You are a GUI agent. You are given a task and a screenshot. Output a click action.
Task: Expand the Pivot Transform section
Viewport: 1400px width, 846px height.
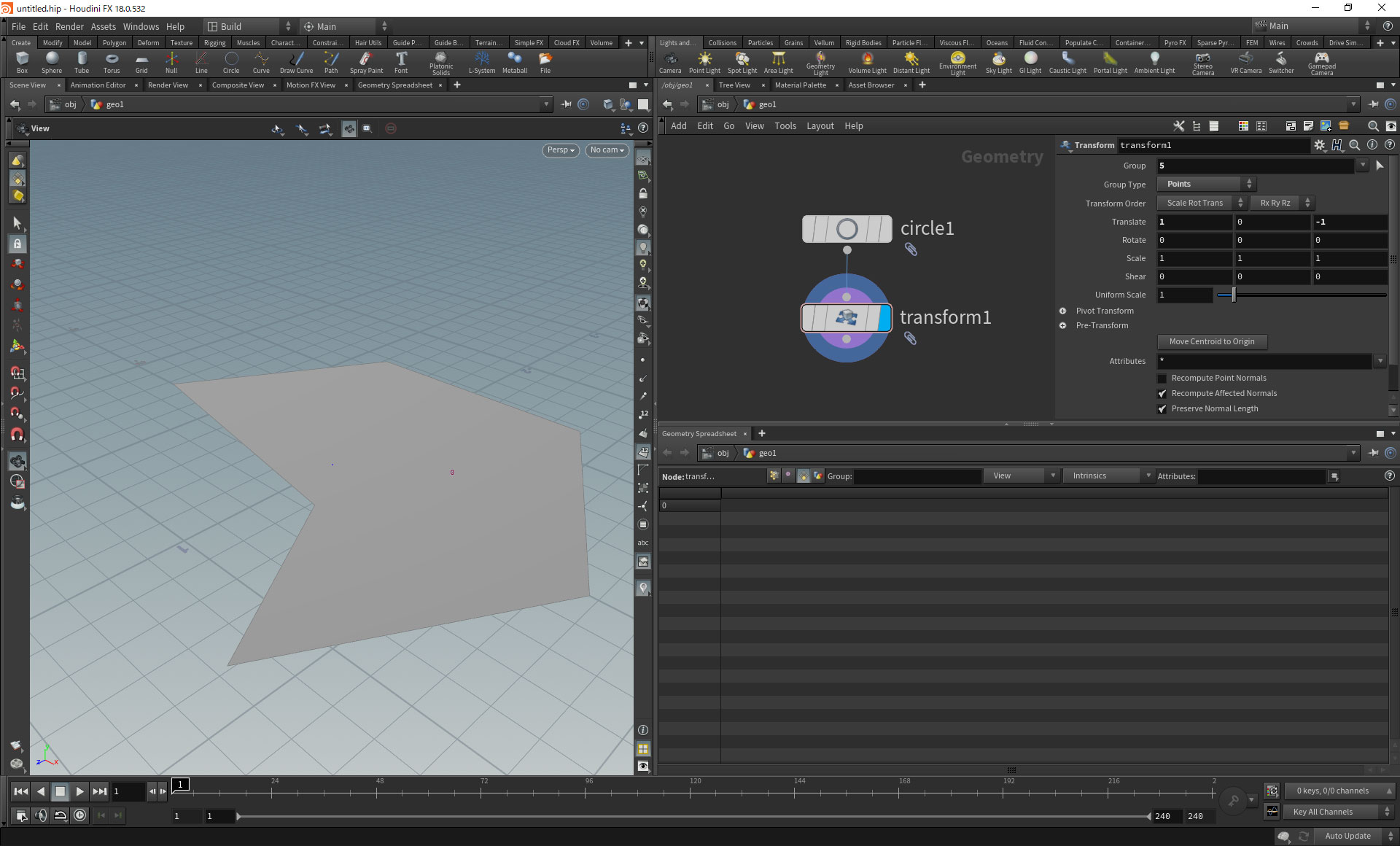coord(1062,311)
